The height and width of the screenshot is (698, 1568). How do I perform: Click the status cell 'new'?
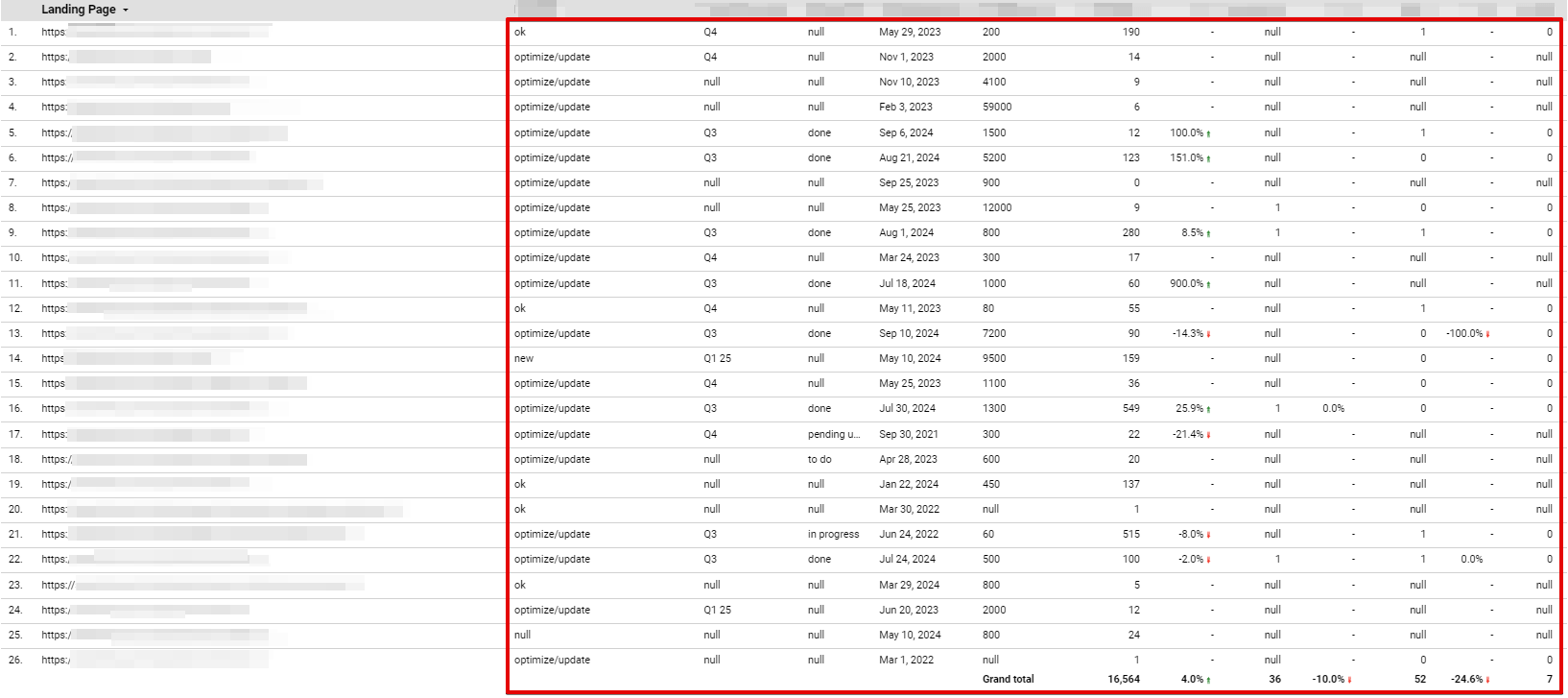[x=524, y=358]
